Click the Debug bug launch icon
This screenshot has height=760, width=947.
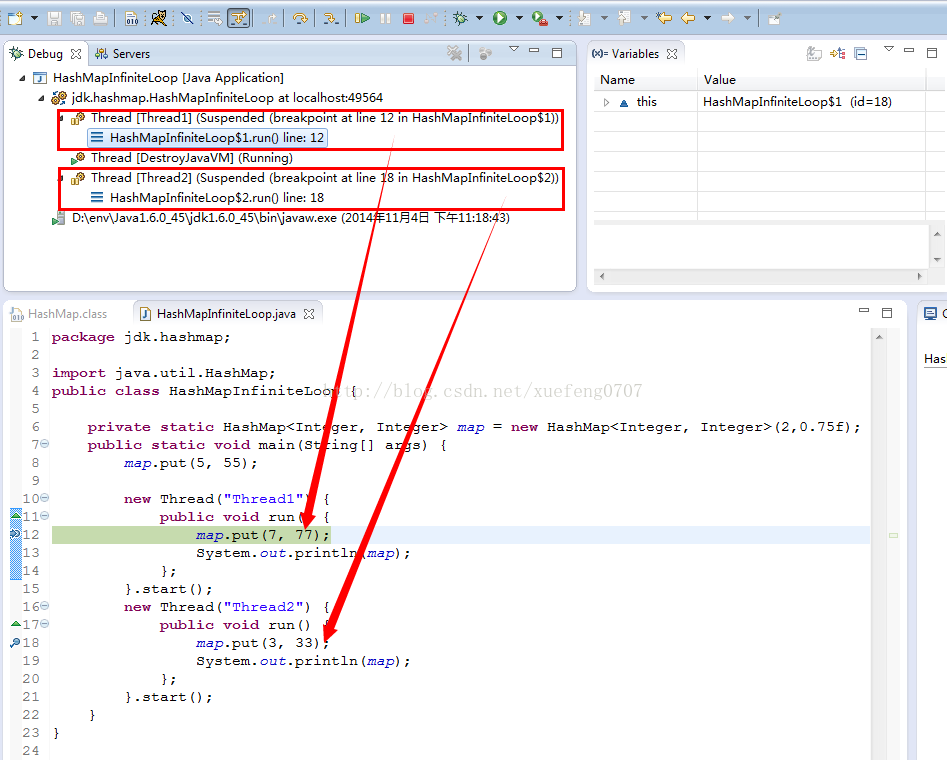(x=461, y=18)
